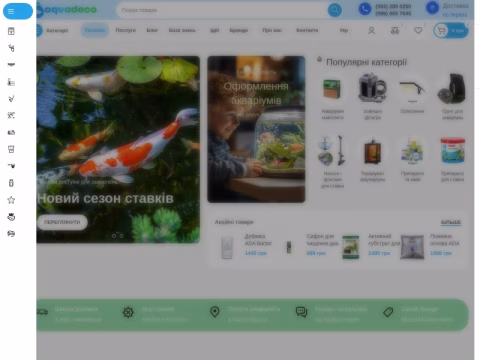Select the first slider dot on banner
480x360 pixels.
(114, 236)
